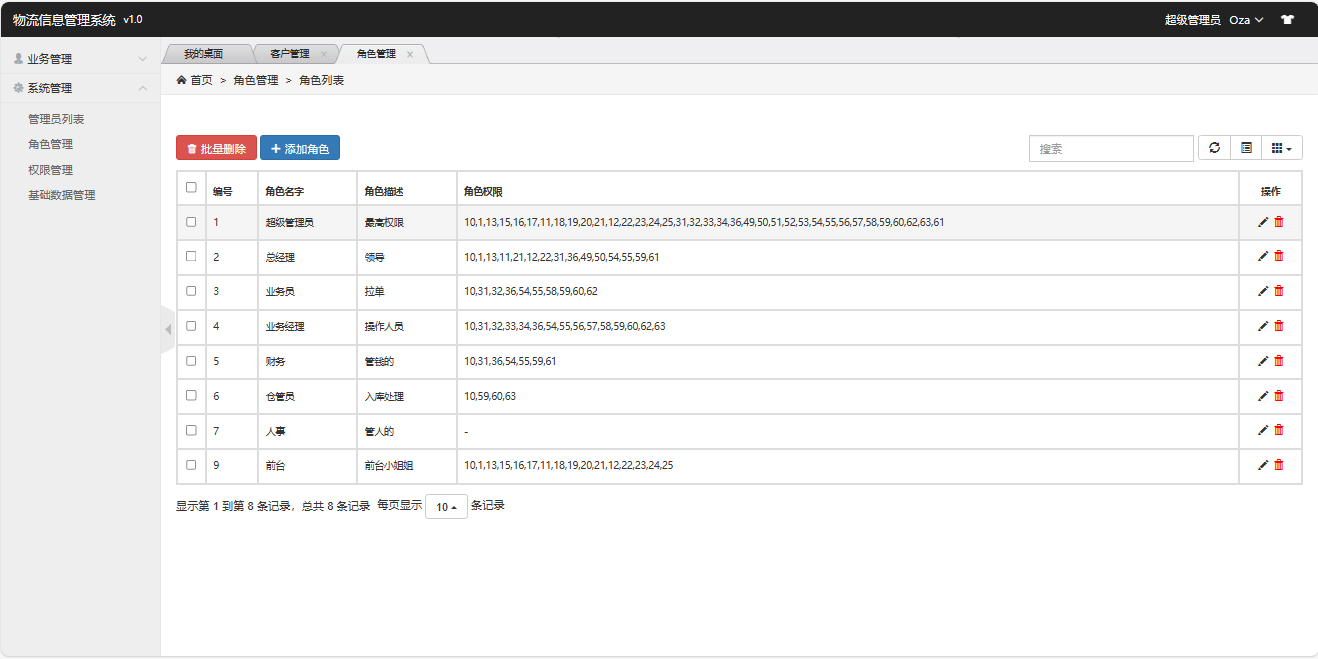Check the box for 超级管理员 row
The height and width of the screenshot is (659, 1318).
pyautogui.click(x=191, y=222)
